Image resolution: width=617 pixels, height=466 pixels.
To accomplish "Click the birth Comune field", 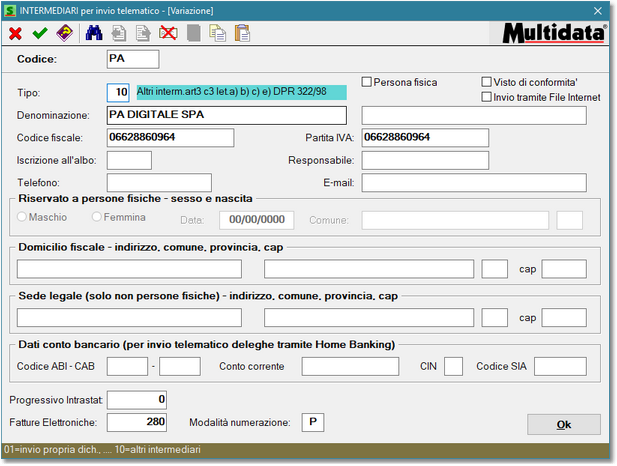I will pos(455,220).
